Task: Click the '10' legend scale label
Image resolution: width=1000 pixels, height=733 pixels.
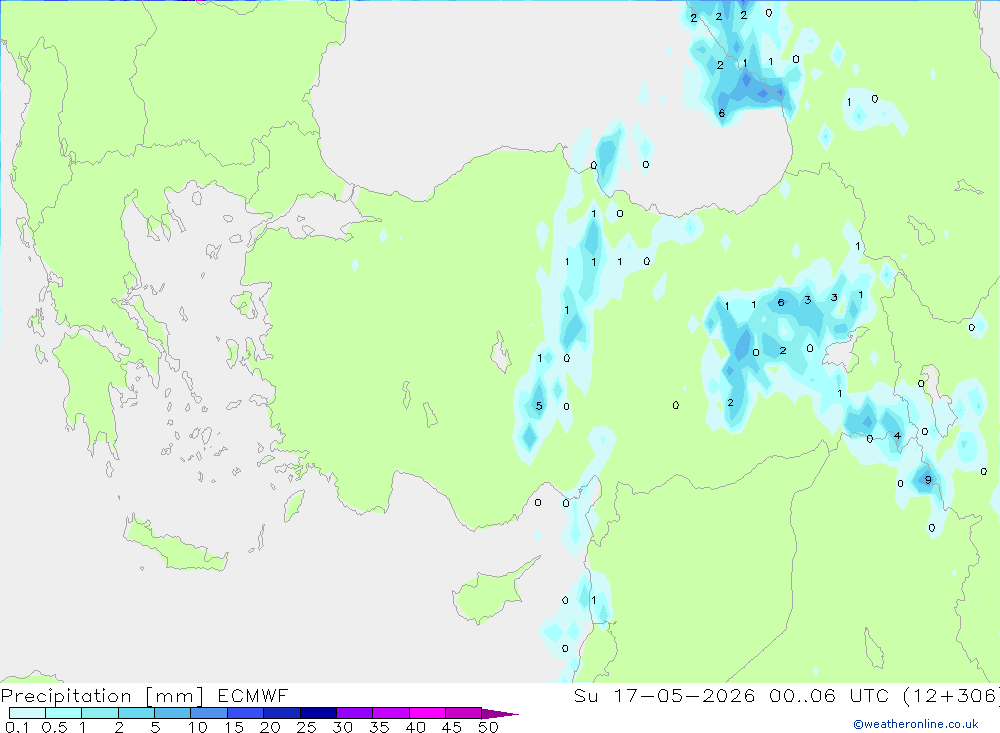Action: tap(198, 727)
